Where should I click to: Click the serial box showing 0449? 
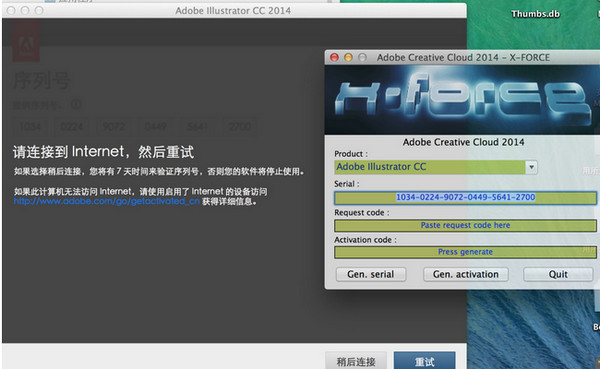click(155, 126)
